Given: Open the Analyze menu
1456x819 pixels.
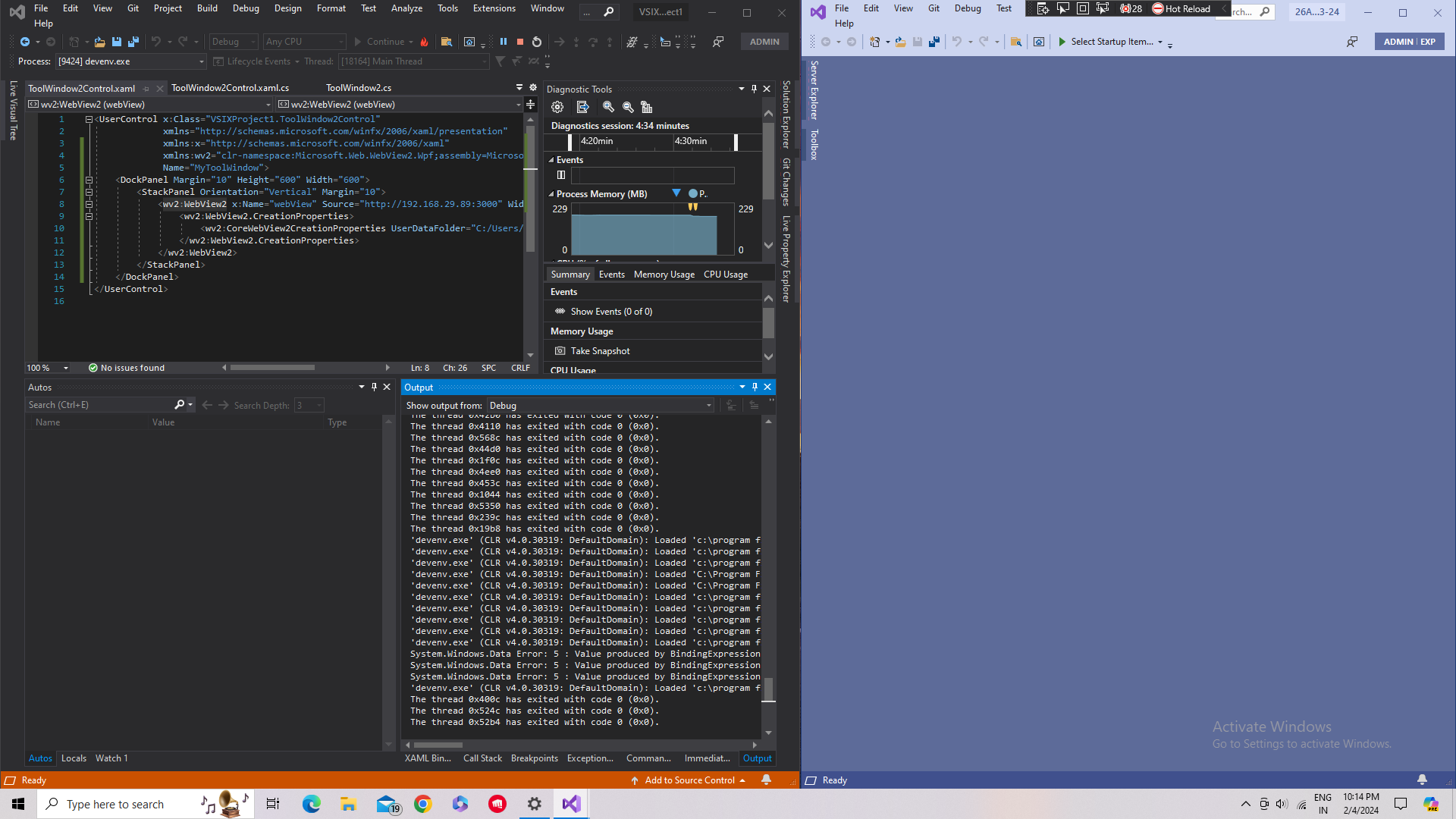Looking at the screenshot, I should pyautogui.click(x=406, y=8).
